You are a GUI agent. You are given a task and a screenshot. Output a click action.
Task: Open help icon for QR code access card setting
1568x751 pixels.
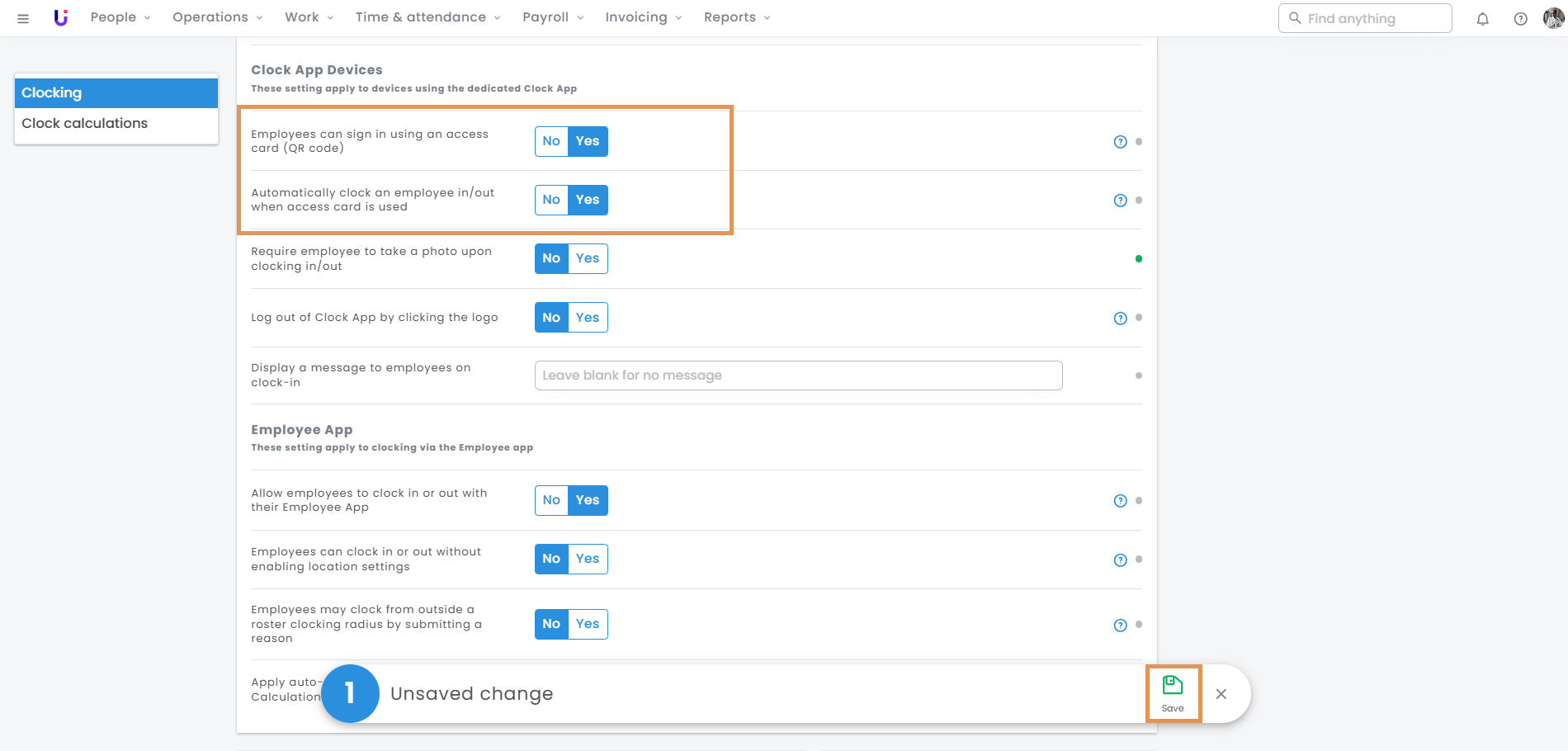tap(1120, 142)
